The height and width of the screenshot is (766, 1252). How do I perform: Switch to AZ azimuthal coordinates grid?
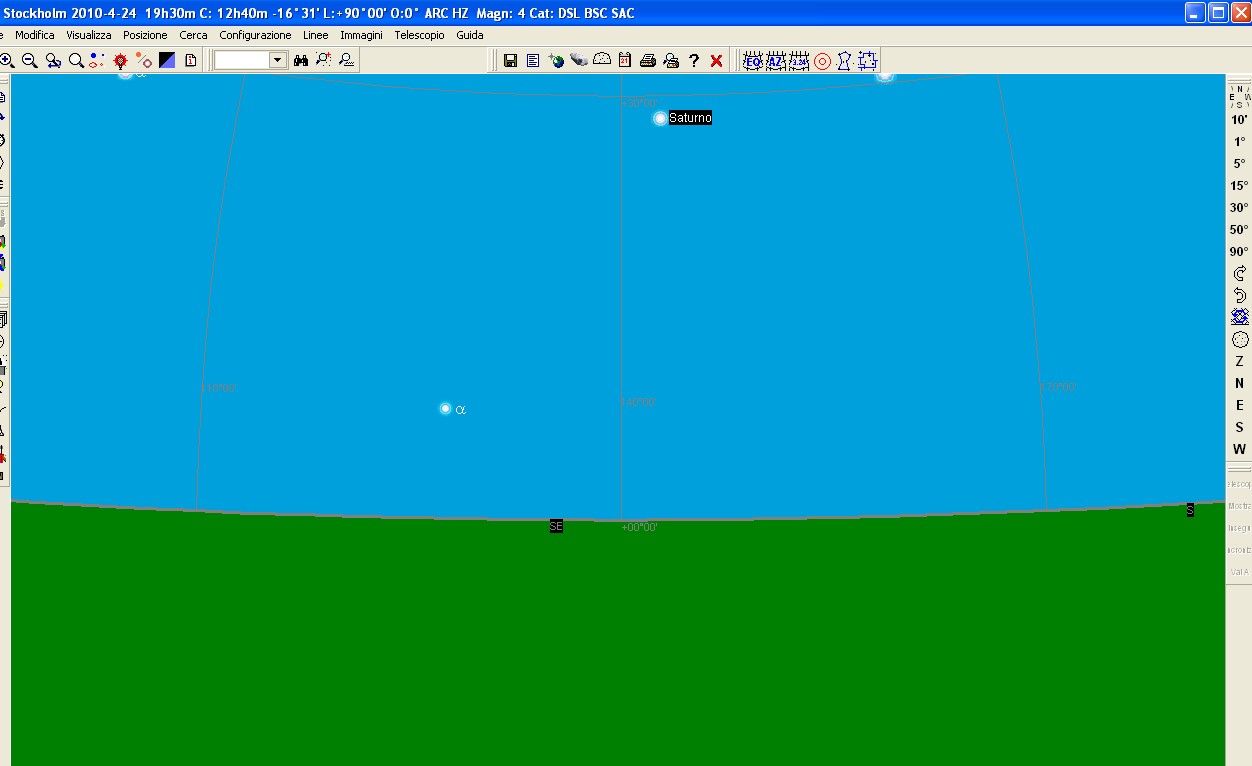point(776,61)
